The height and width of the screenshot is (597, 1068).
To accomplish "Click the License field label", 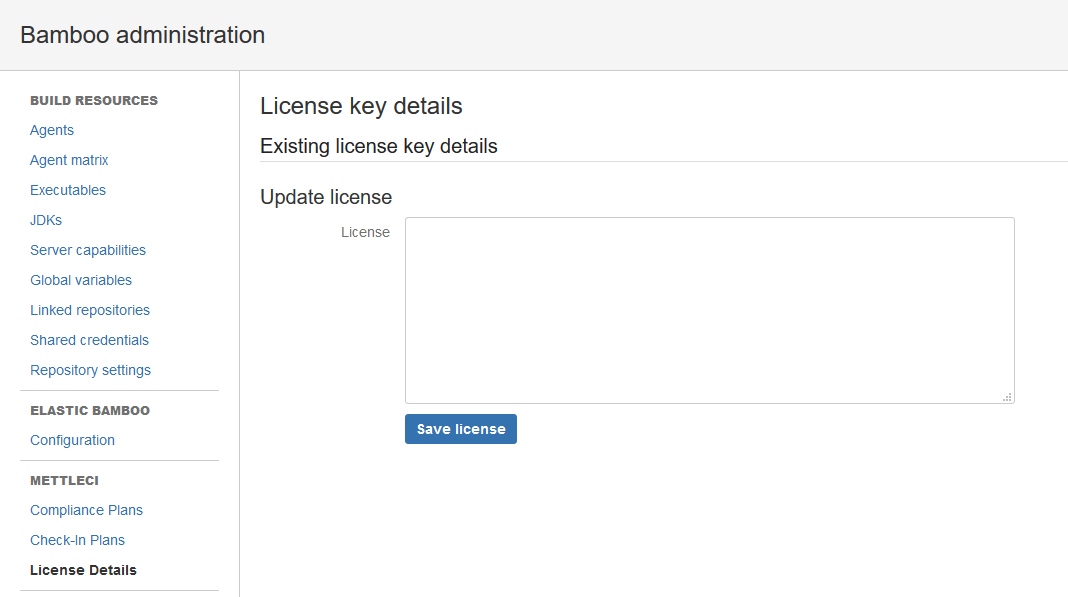I will (365, 232).
